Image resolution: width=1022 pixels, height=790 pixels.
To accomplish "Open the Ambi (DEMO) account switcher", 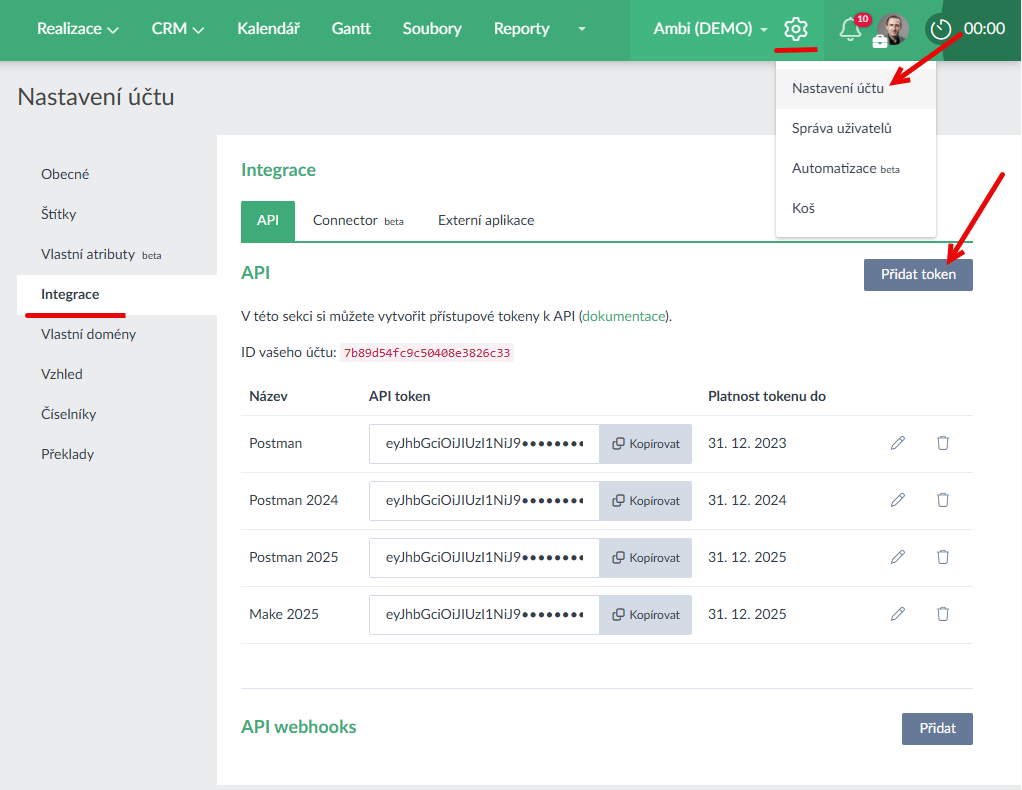I will click(x=710, y=29).
